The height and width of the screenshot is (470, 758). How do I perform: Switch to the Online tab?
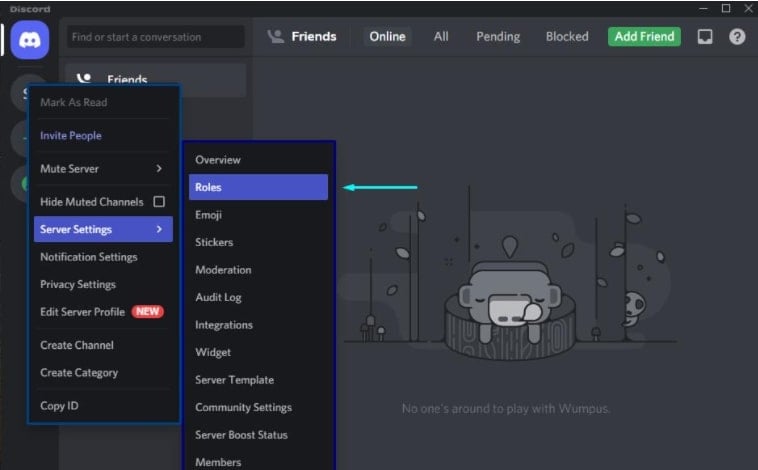tap(387, 37)
